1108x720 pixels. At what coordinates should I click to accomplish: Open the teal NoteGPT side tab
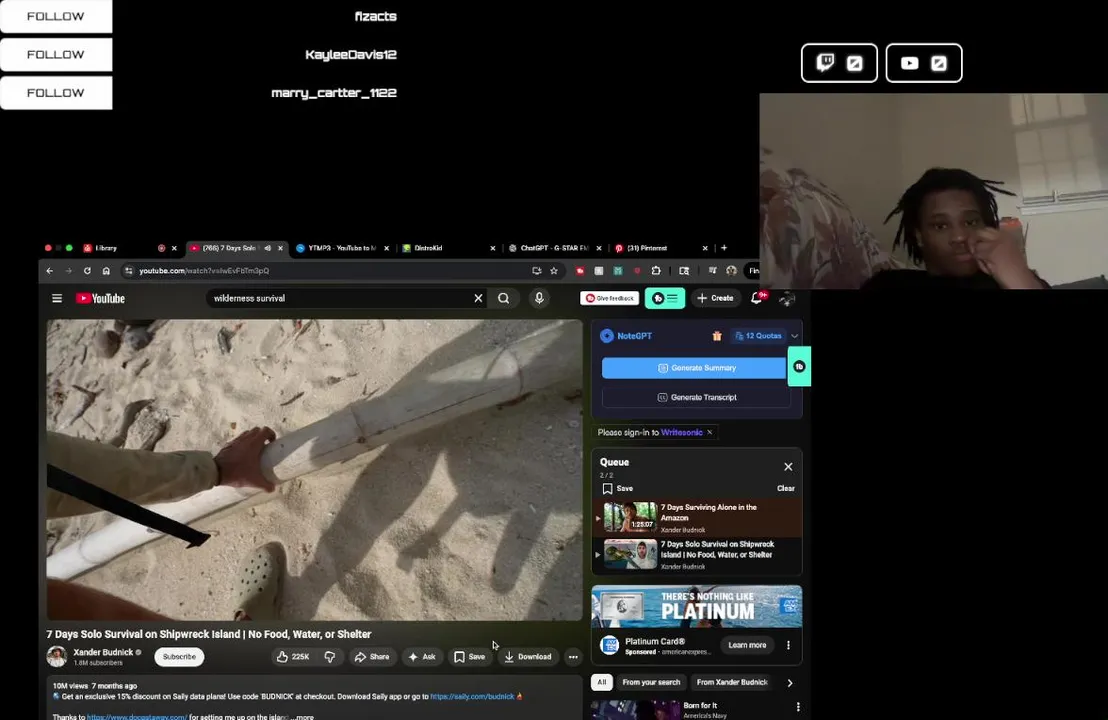click(x=799, y=366)
